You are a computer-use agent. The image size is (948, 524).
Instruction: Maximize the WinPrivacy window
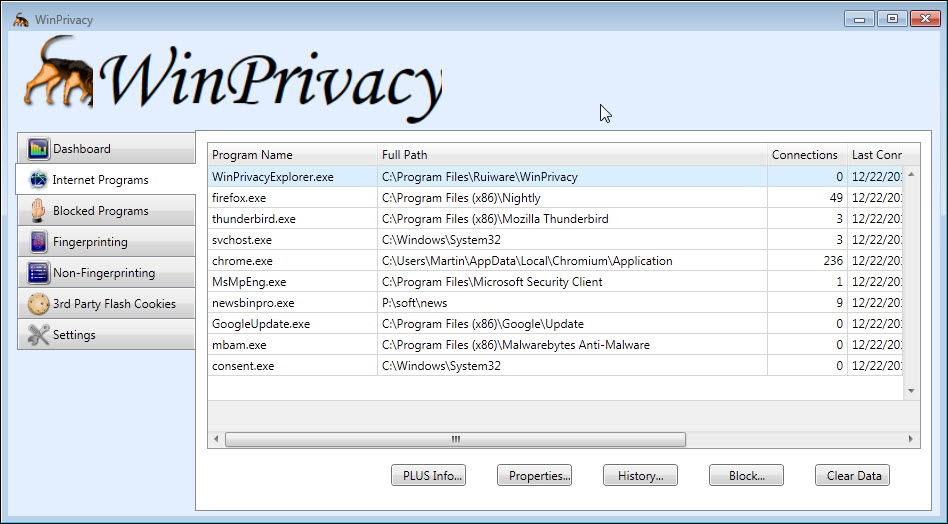(x=892, y=19)
